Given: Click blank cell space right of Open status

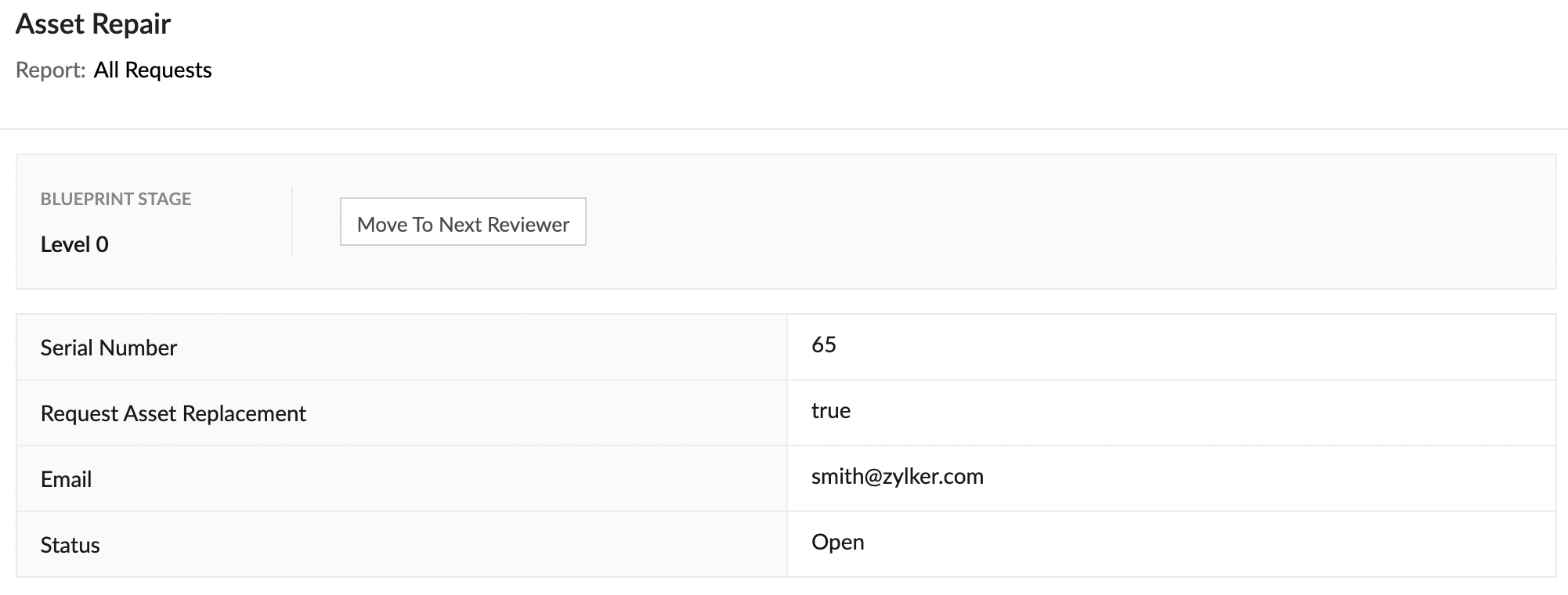Looking at the screenshot, I should 1175,544.
